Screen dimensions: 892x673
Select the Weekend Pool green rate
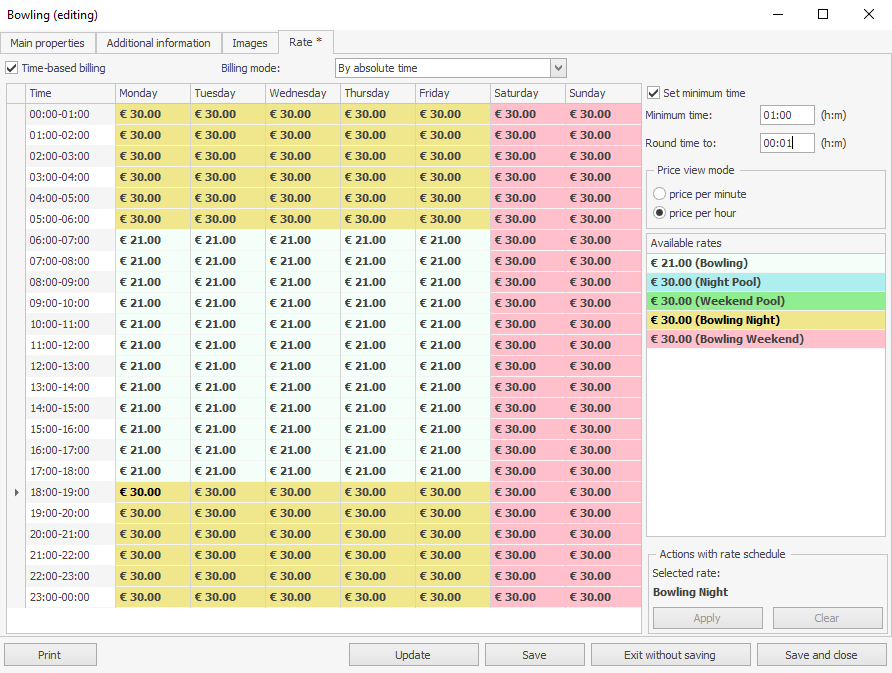point(765,301)
